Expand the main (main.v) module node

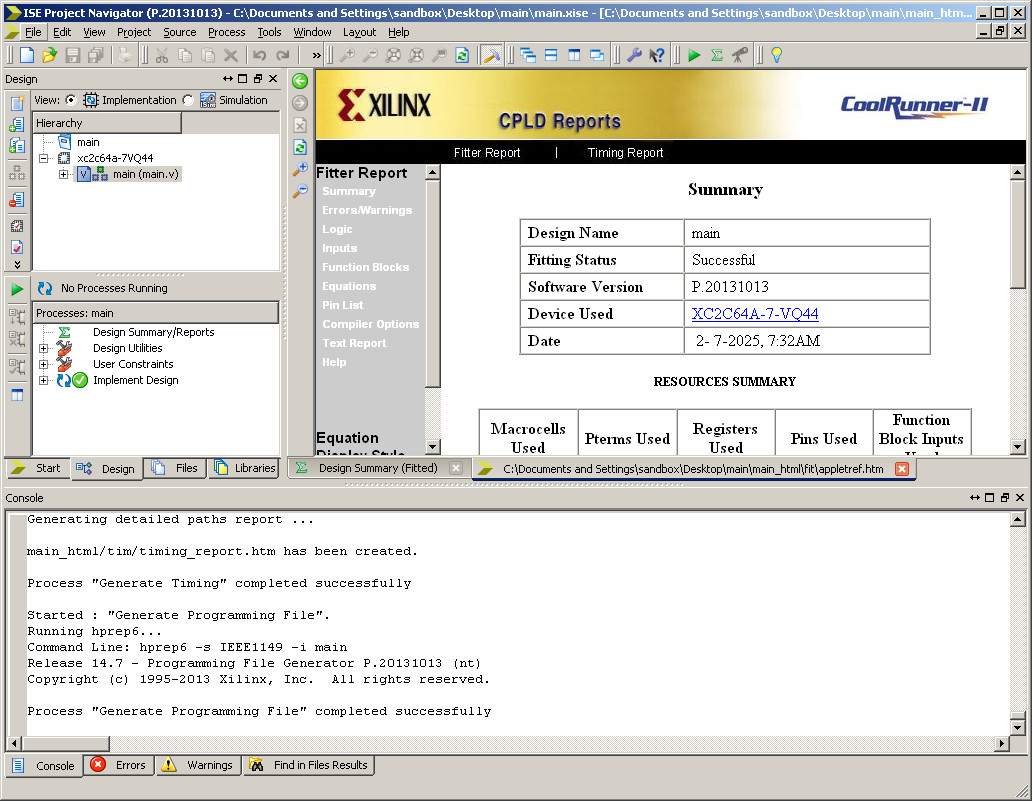[63, 174]
